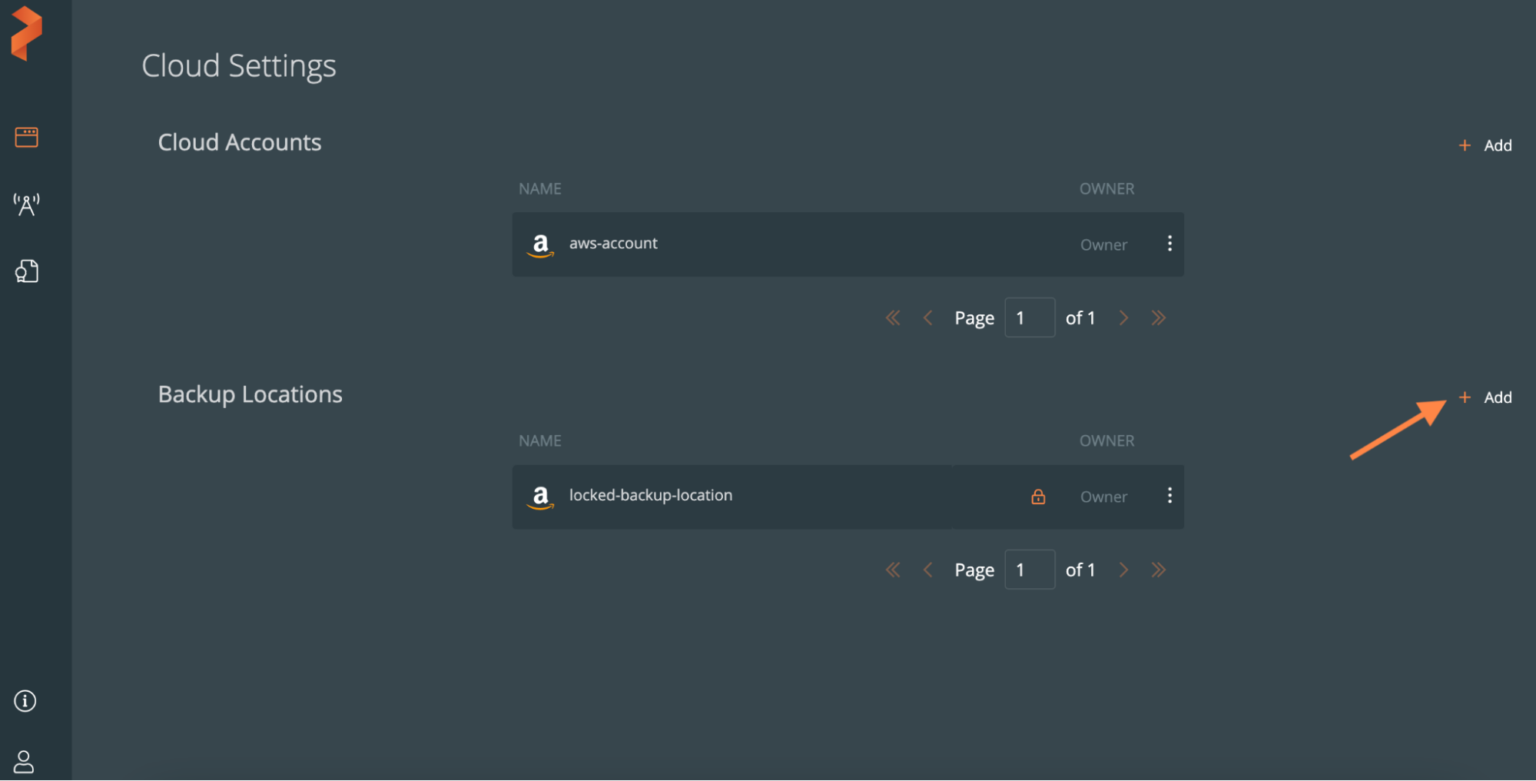Click the Amazon logo beside aws-account
Viewport: 1536px width, 781px height.
click(541, 245)
